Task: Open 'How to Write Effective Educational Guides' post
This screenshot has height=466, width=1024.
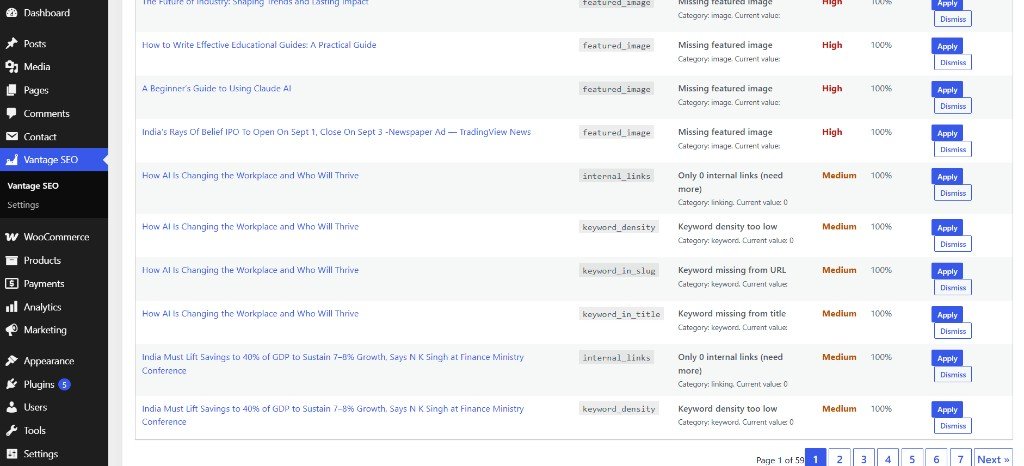Action: point(259,45)
